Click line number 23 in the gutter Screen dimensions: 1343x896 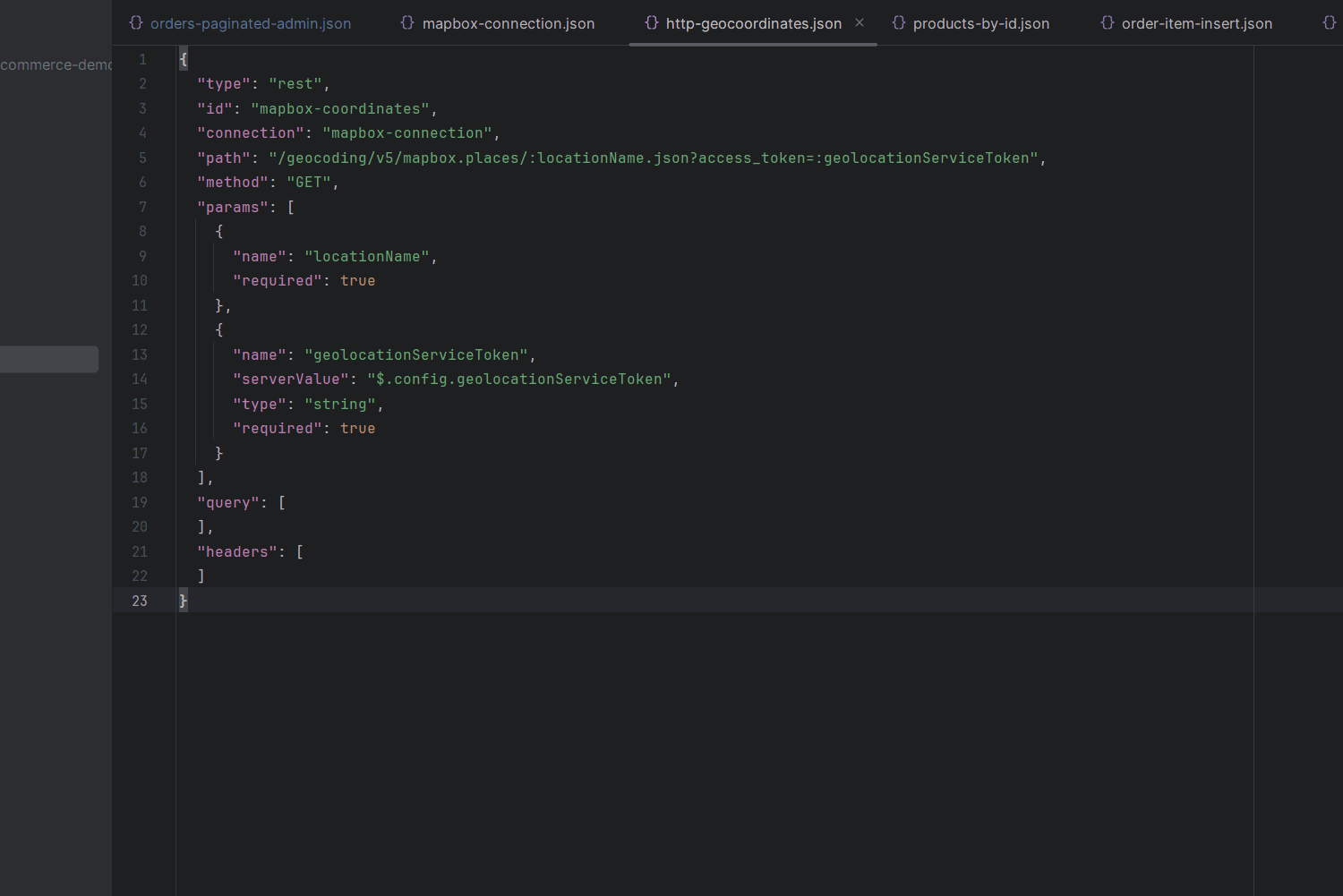(x=140, y=601)
